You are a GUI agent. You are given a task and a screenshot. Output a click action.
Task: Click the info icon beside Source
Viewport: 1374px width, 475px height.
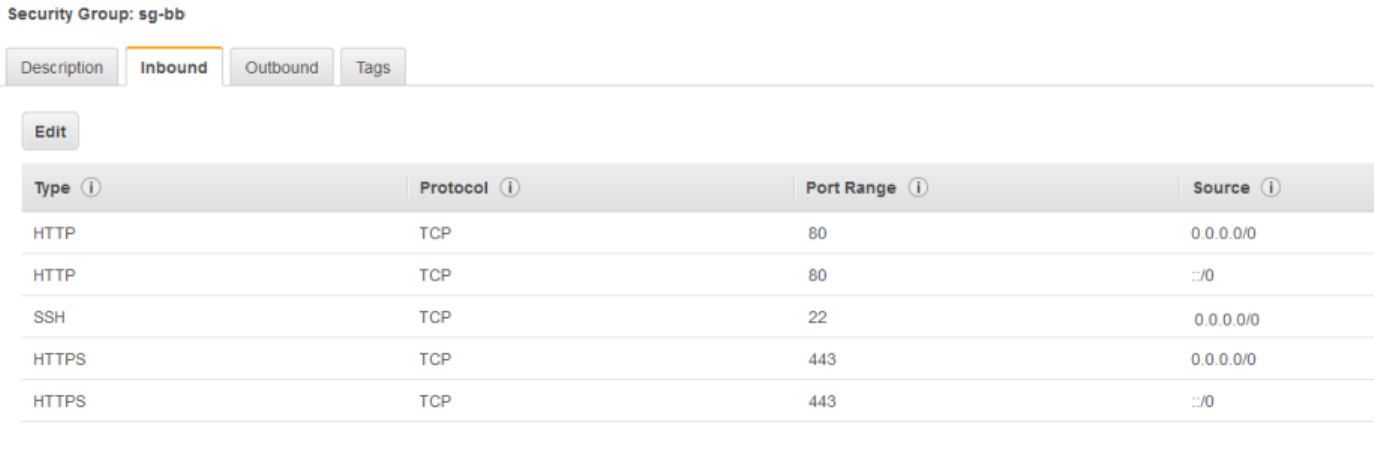point(1272,188)
